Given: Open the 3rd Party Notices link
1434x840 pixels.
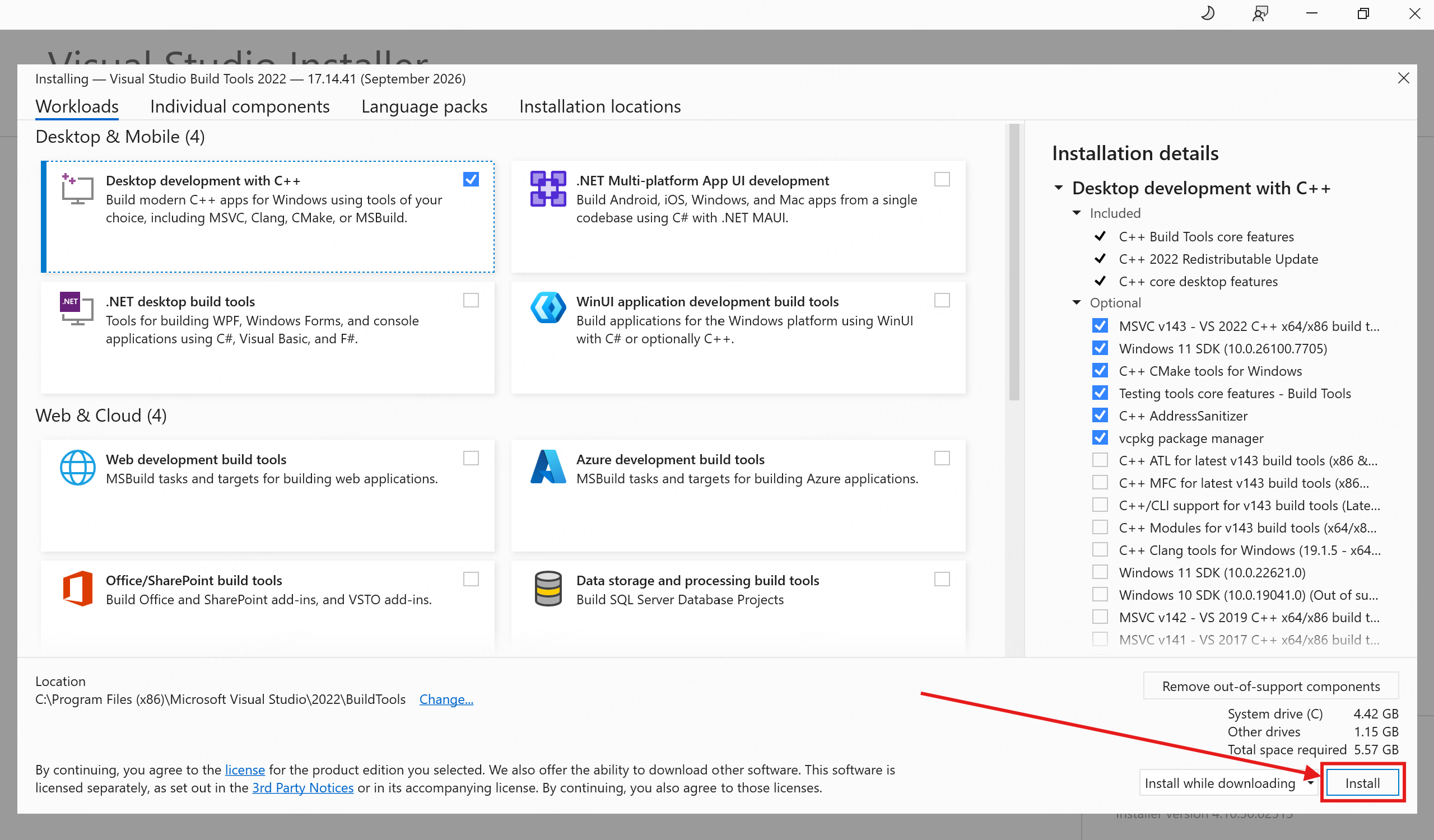Looking at the screenshot, I should [302, 788].
